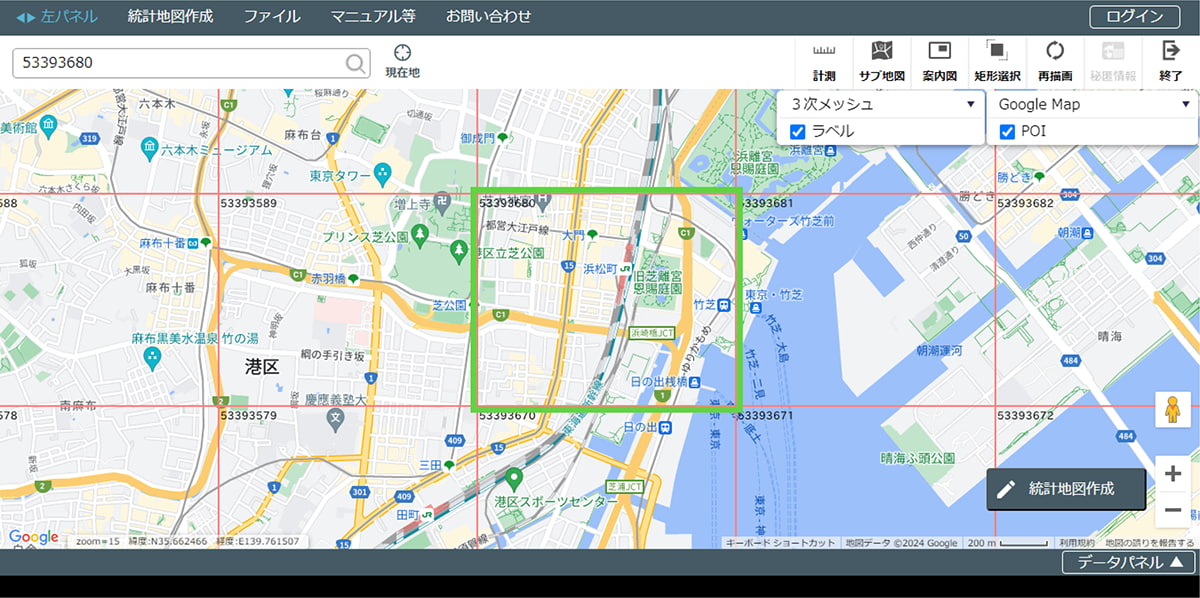
Task: Zoom out with the minus button
Action: coord(1173,511)
